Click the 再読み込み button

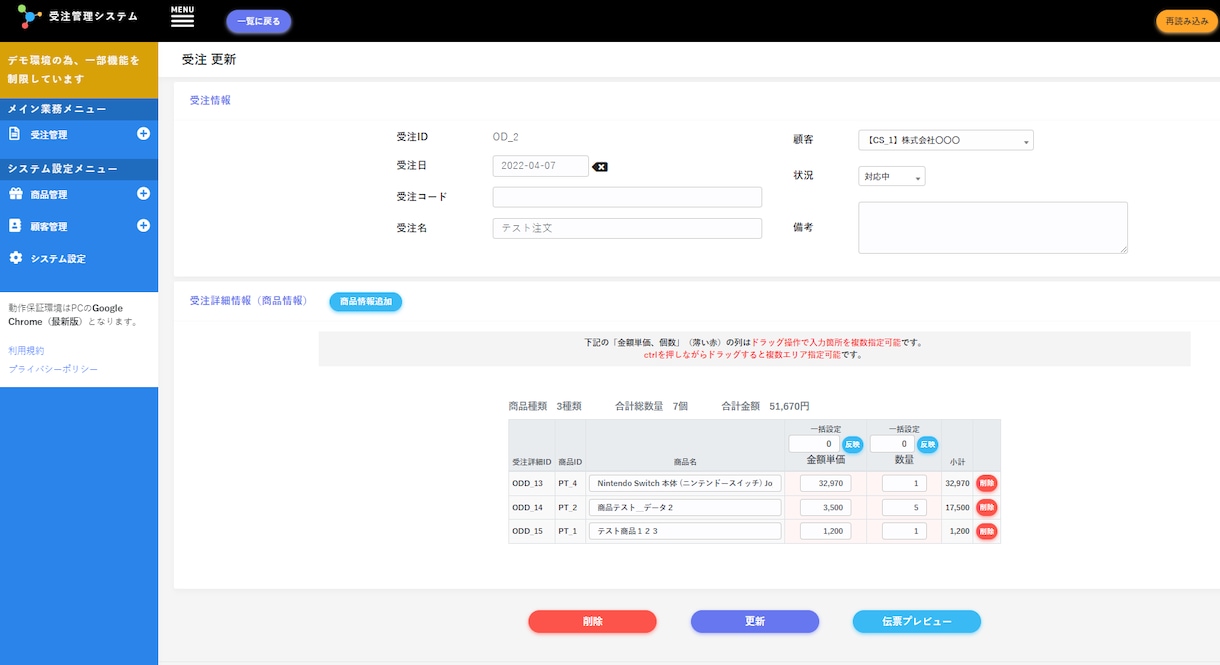(x=1187, y=21)
